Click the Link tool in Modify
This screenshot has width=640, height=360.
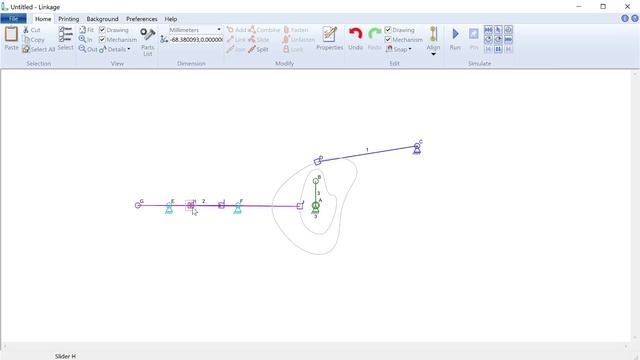click(236, 40)
